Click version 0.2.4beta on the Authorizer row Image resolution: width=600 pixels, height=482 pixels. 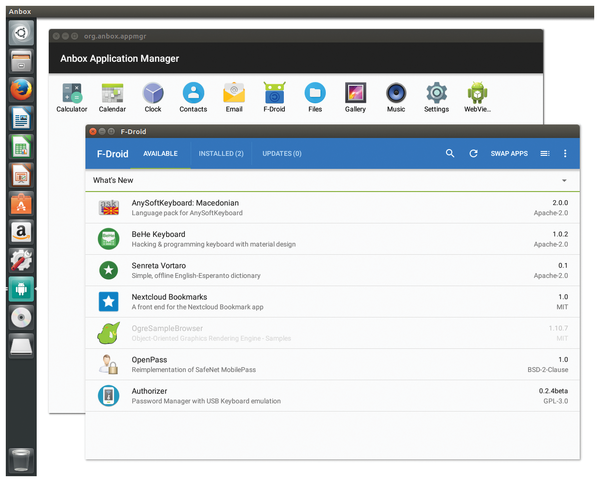(553, 391)
